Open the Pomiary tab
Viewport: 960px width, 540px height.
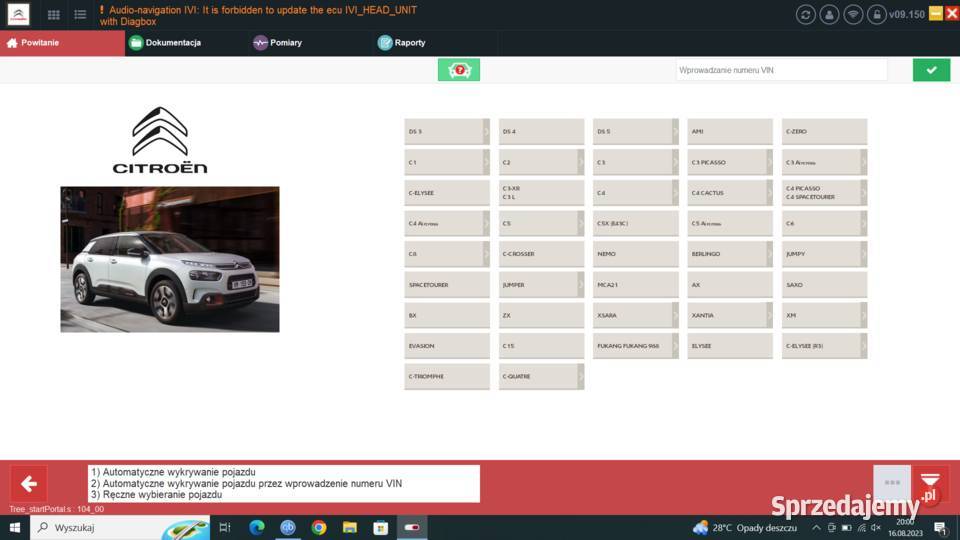coord(278,43)
